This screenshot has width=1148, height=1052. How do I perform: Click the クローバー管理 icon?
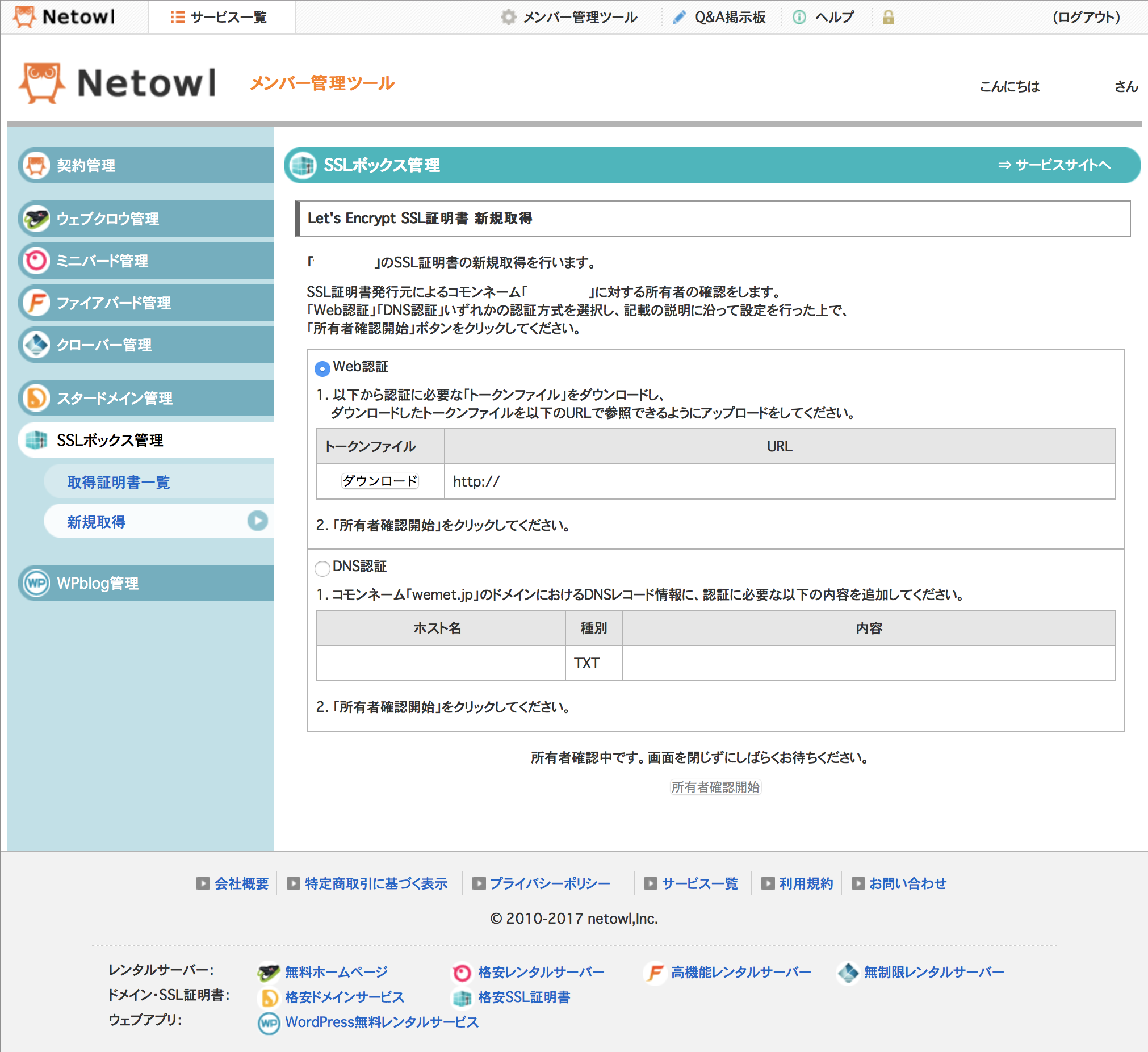click(x=37, y=345)
